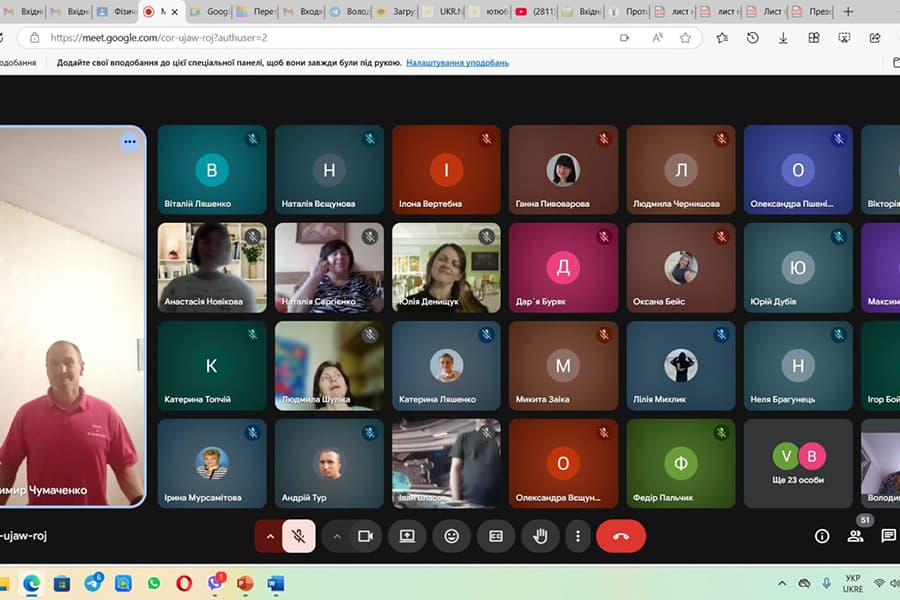Open Viber from taskbar
This screenshot has height=600, width=900.
(x=215, y=583)
